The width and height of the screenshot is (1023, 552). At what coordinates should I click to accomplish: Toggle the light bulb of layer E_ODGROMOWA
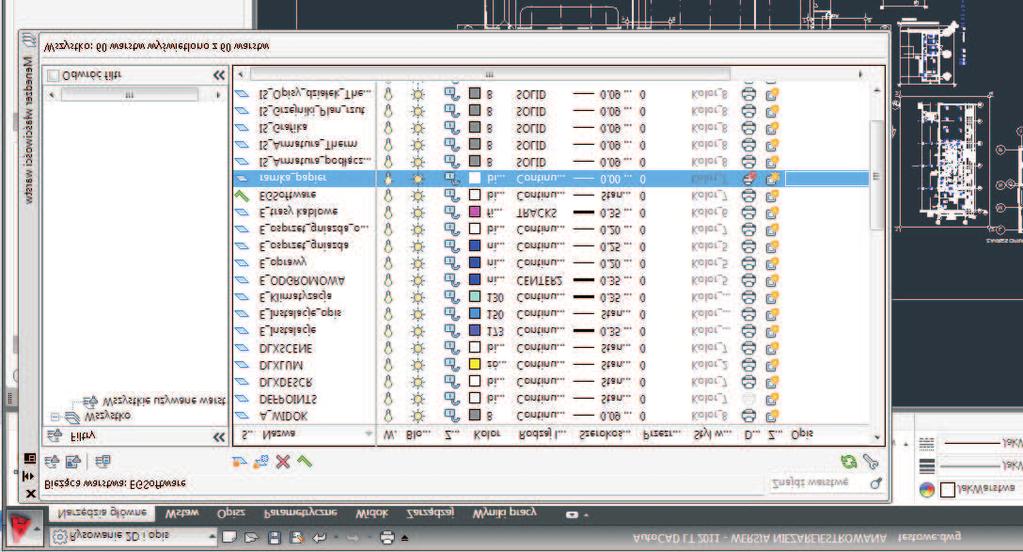pyautogui.click(x=388, y=280)
